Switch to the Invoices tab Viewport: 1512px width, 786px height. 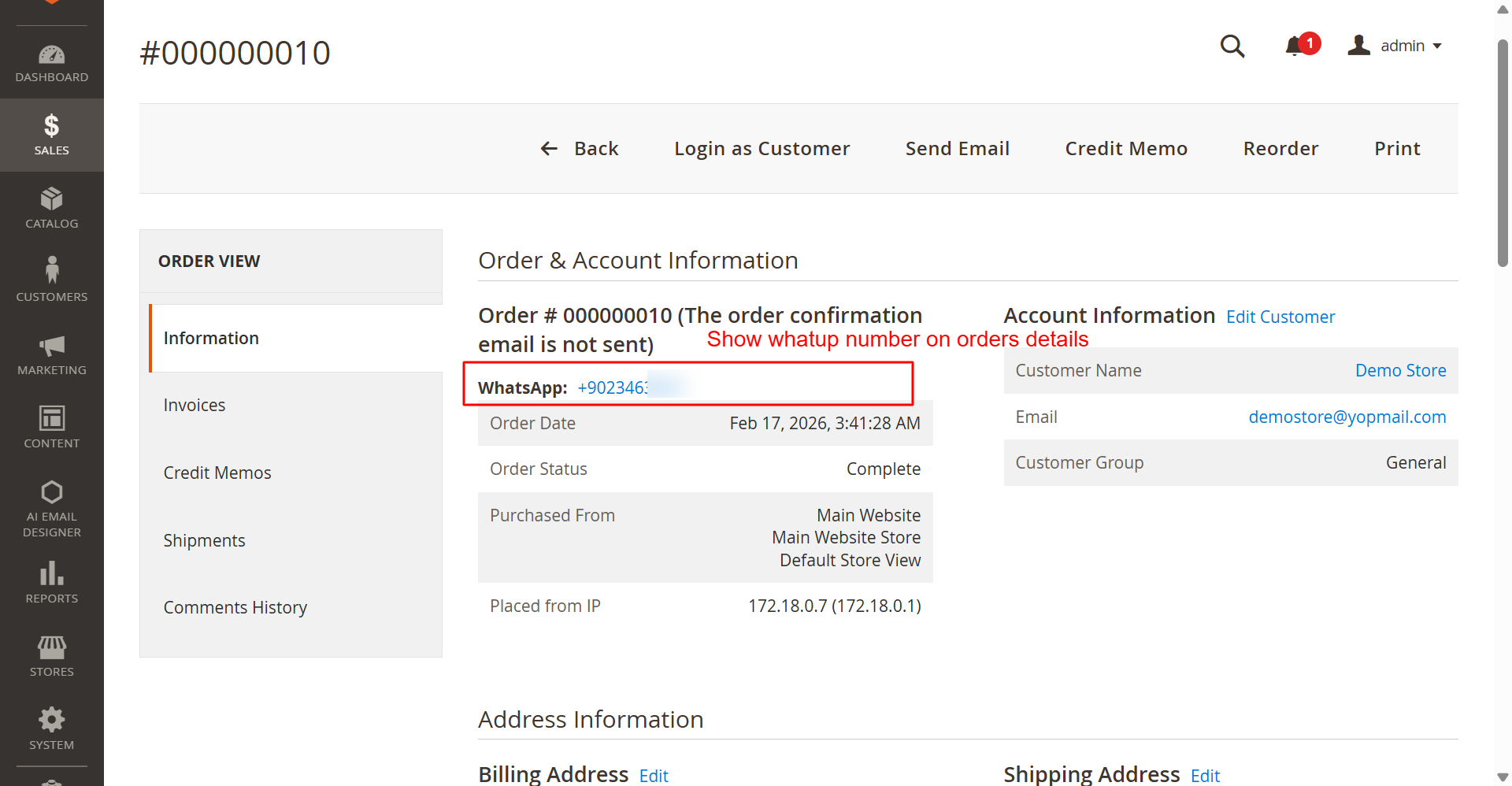click(x=195, y=406)
